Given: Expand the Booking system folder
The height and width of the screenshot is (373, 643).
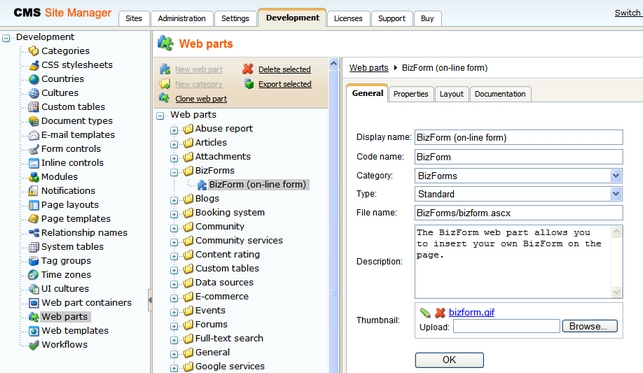Looking at the screenshot, I should coord(174,214).
